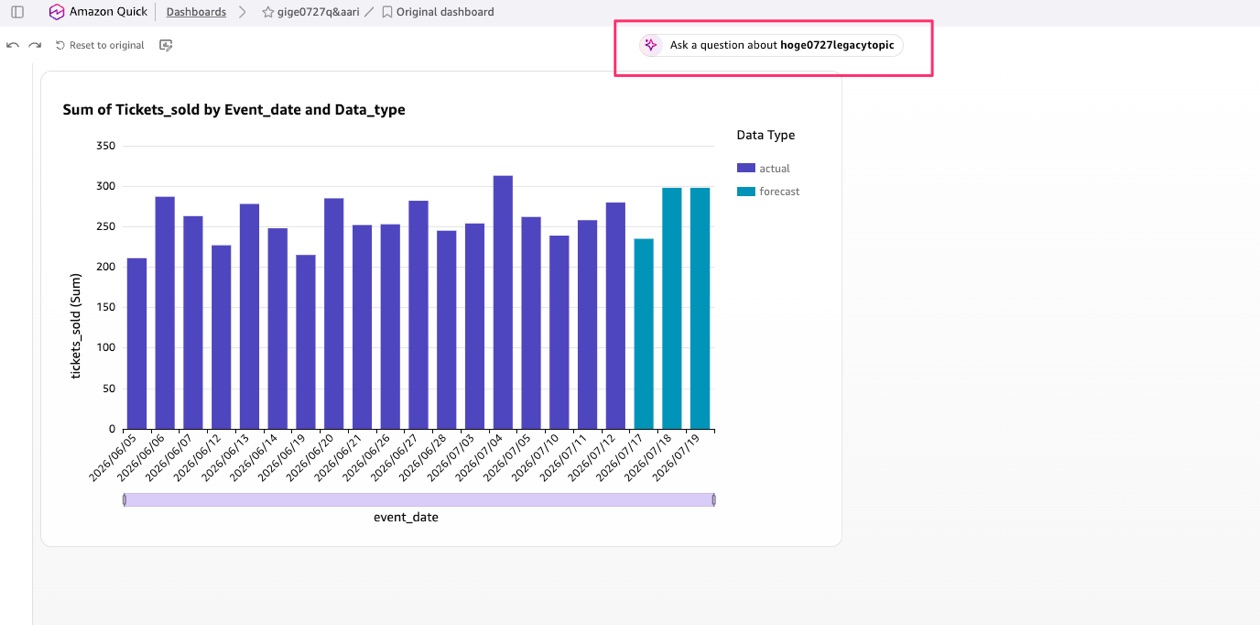The image size is (1260, 625).
Task: Toggle the sidebar panel icon
Action: click(17, 12)
